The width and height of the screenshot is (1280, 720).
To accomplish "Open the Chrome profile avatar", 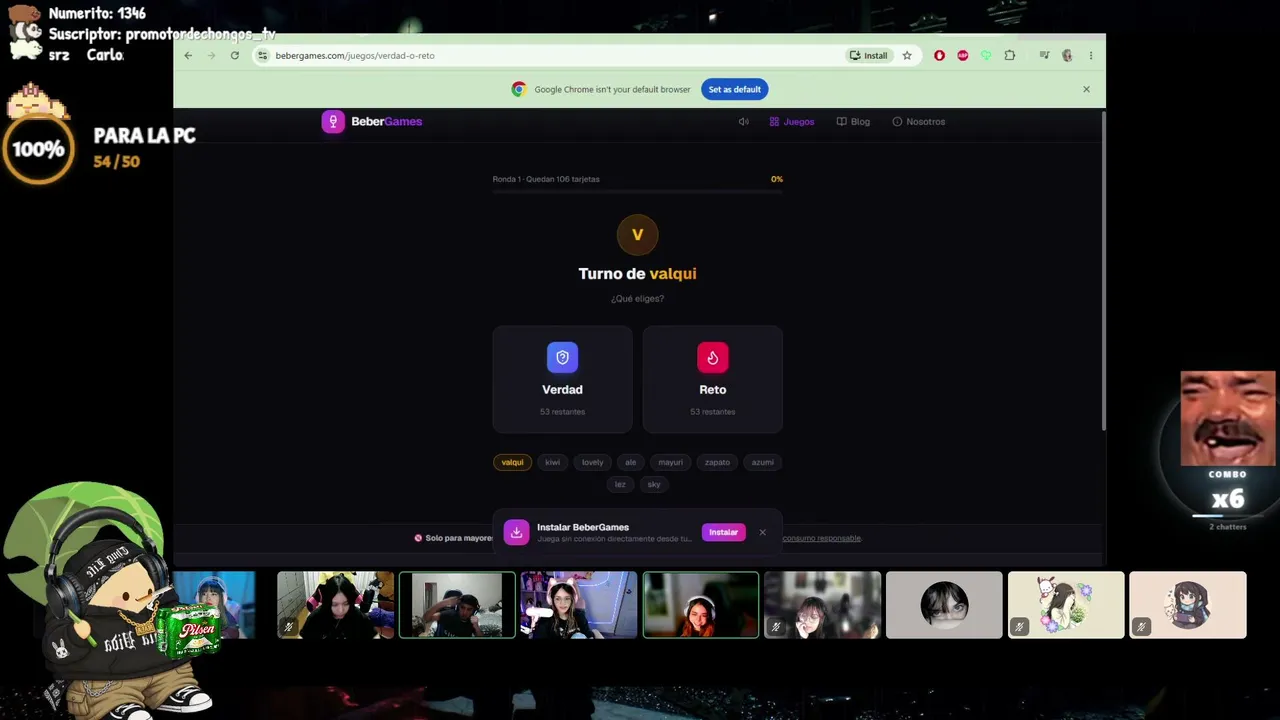I will (x=1067, y=56).
